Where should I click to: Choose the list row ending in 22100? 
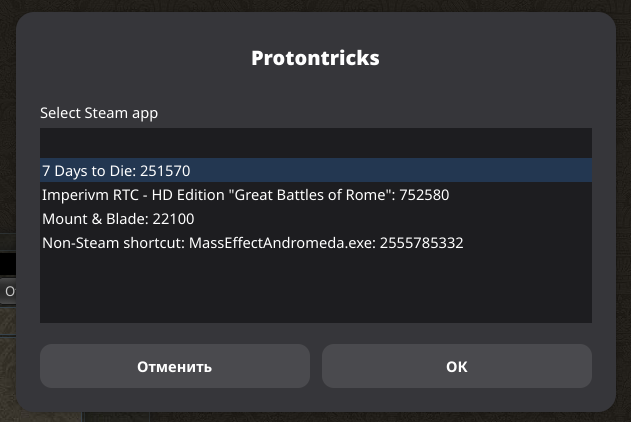118,218
